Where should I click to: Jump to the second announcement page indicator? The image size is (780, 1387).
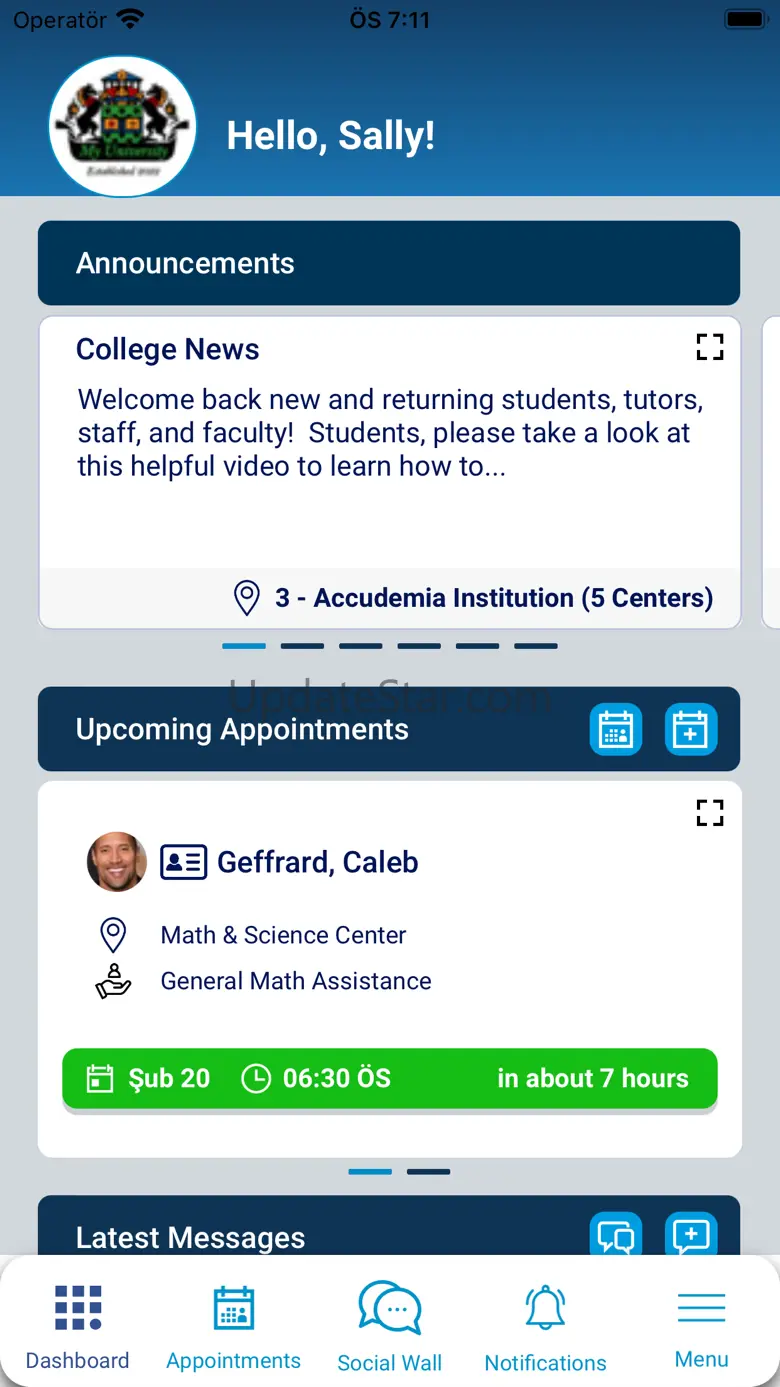pyautogui.click(x=302, y=646)
